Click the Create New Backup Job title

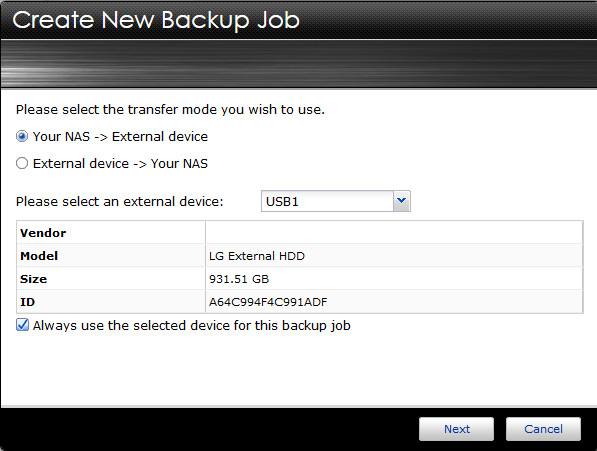tap(156, 20)
